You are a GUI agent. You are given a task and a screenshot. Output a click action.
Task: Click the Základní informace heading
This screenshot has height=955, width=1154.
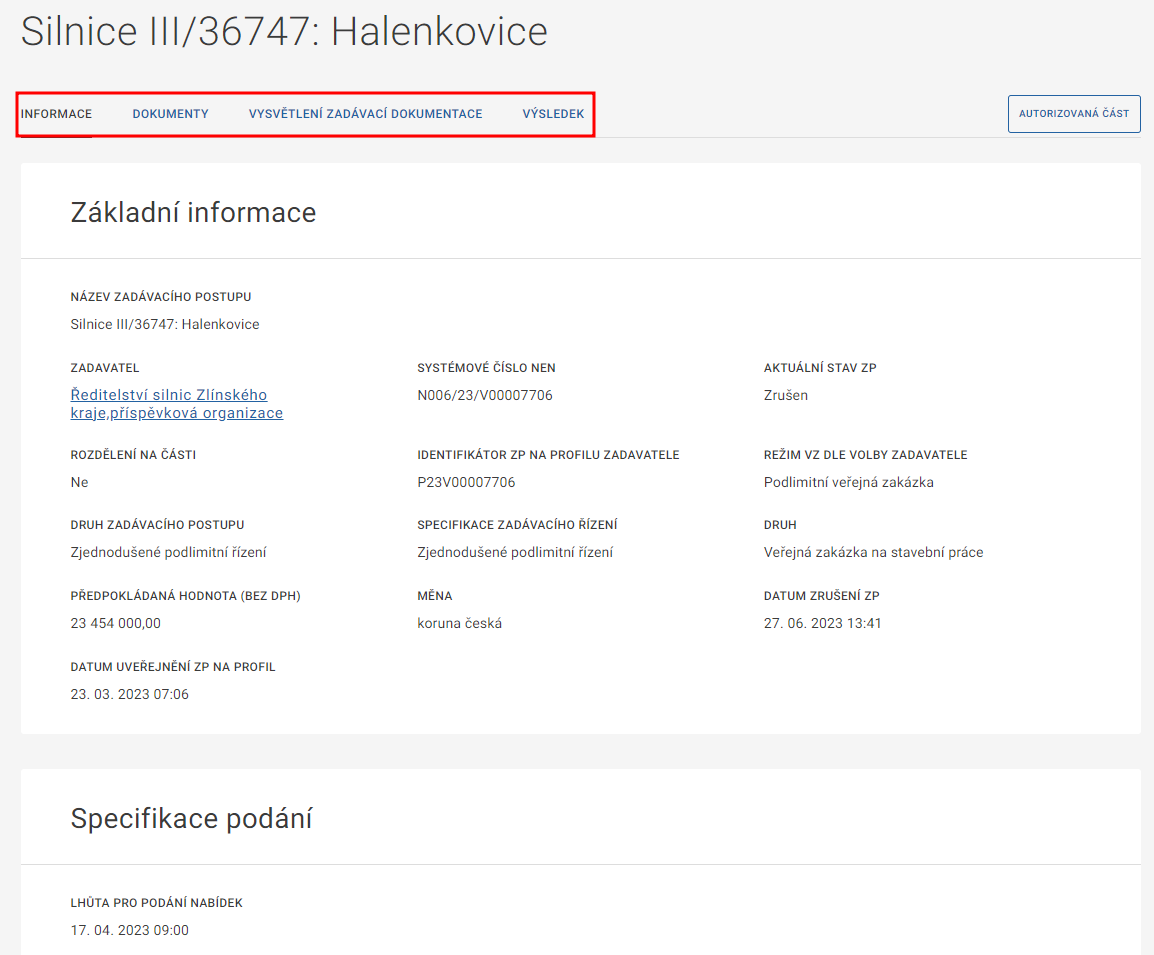pos(193,212)
